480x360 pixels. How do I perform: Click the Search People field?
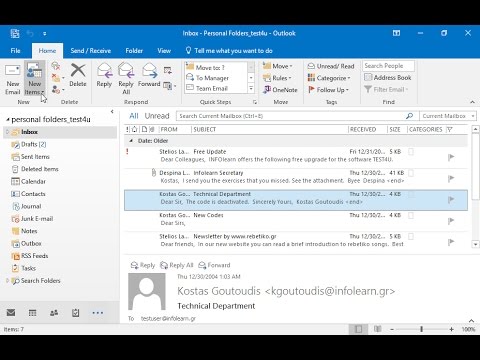click(388, 66)
